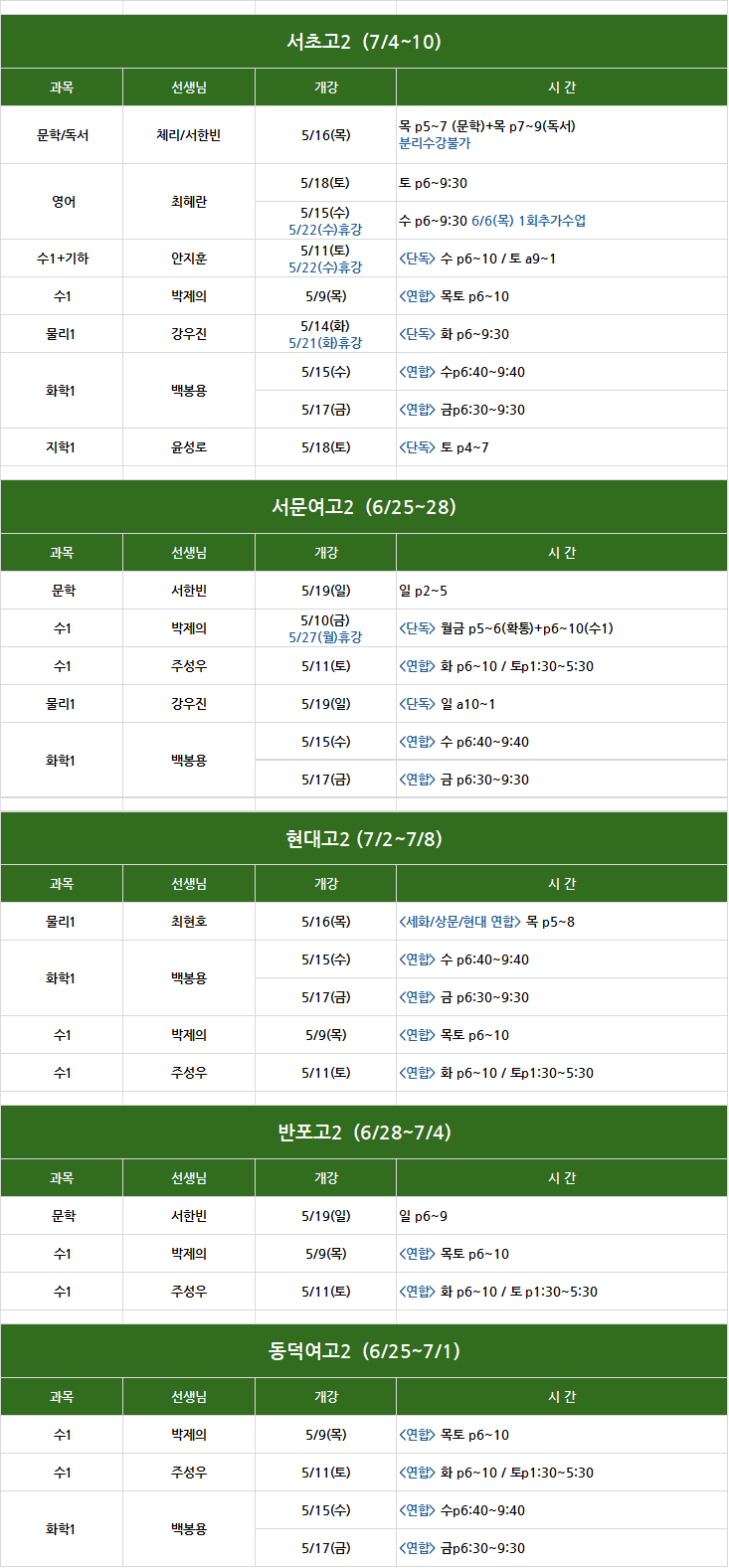Viewport: 729px width, 1568px height.
Task: Select teacher 윤성로 in the table
Action: tap(189, 447)
